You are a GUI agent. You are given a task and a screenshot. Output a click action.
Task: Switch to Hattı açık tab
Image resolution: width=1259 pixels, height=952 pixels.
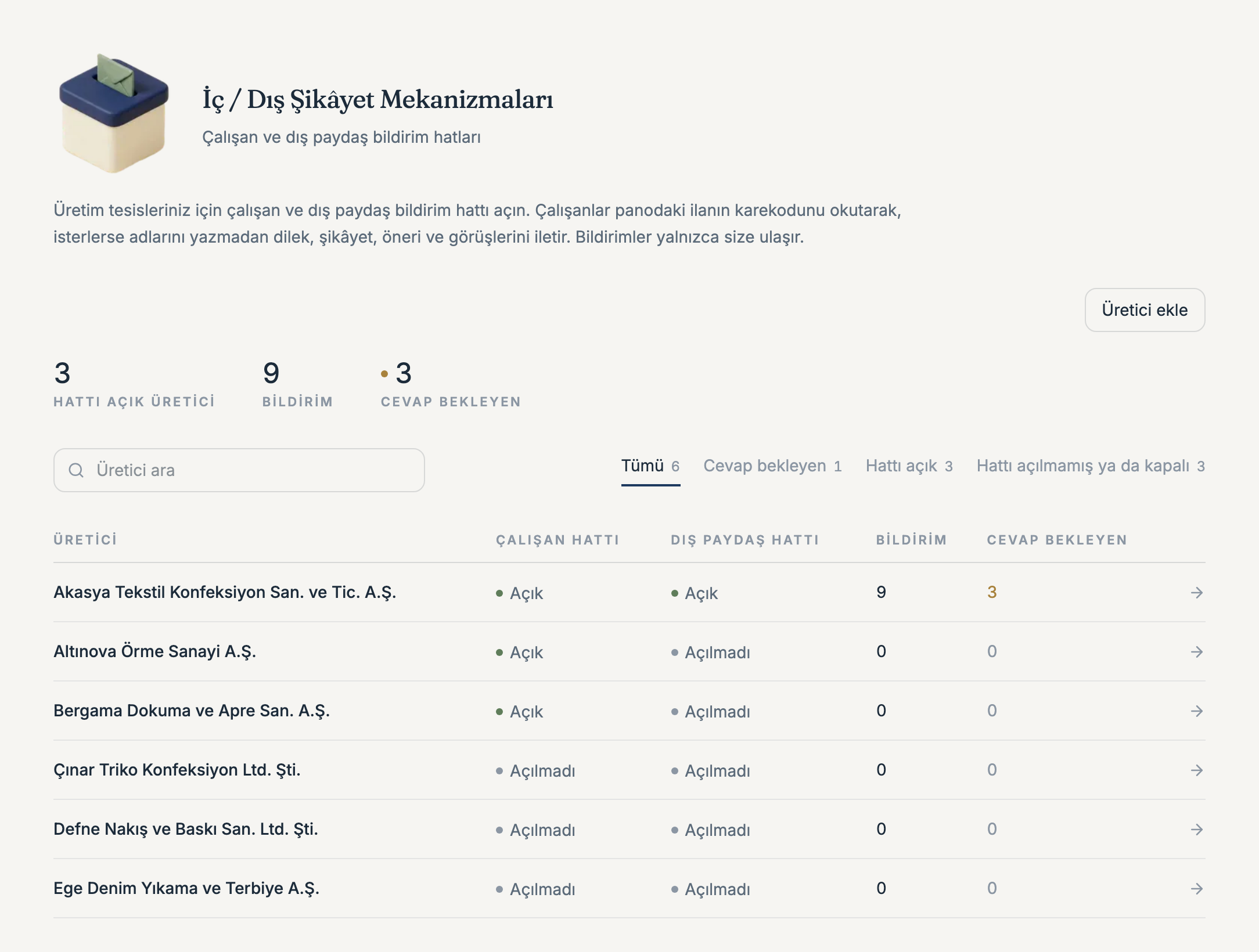pos(909,466)
